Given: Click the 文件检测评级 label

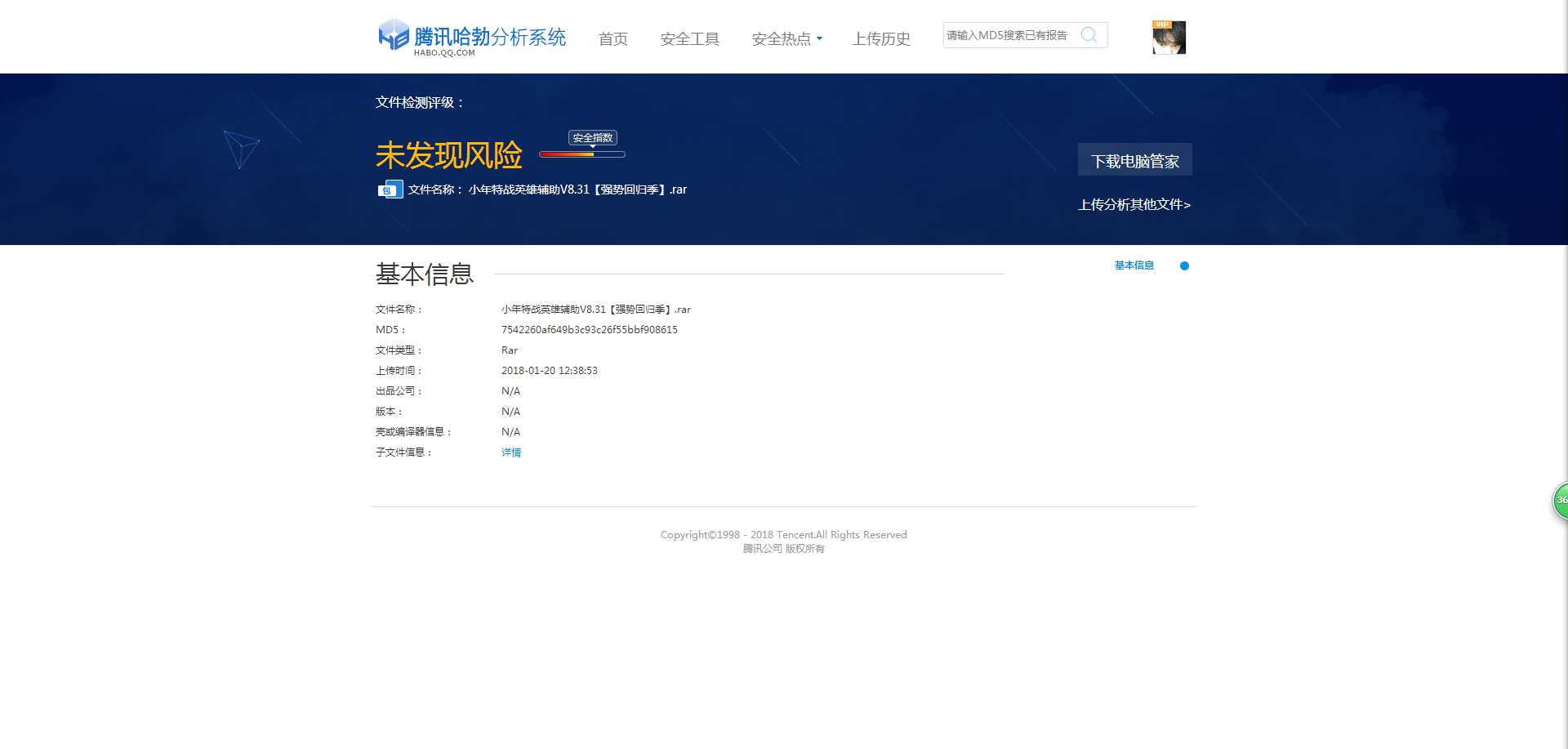Looking at the screenshot, I should point(420,103).
